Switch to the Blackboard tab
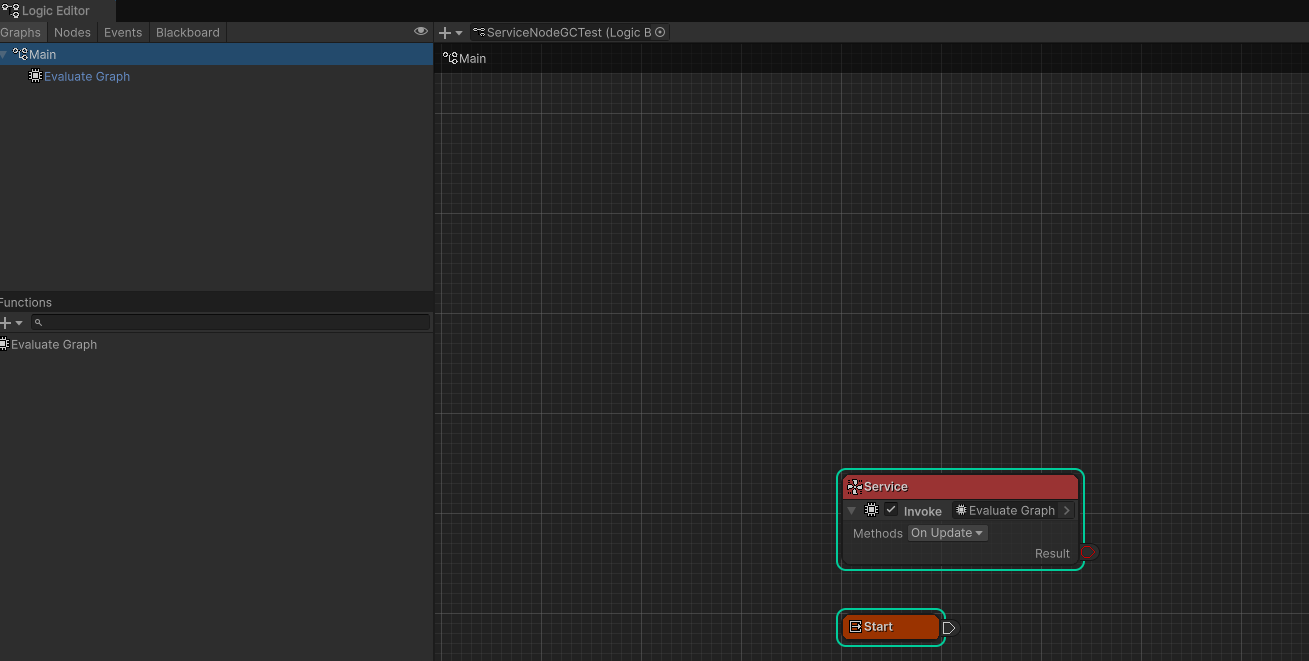Image resolution: width=1309 pixels, height=661 pixels. coord(187,32)
